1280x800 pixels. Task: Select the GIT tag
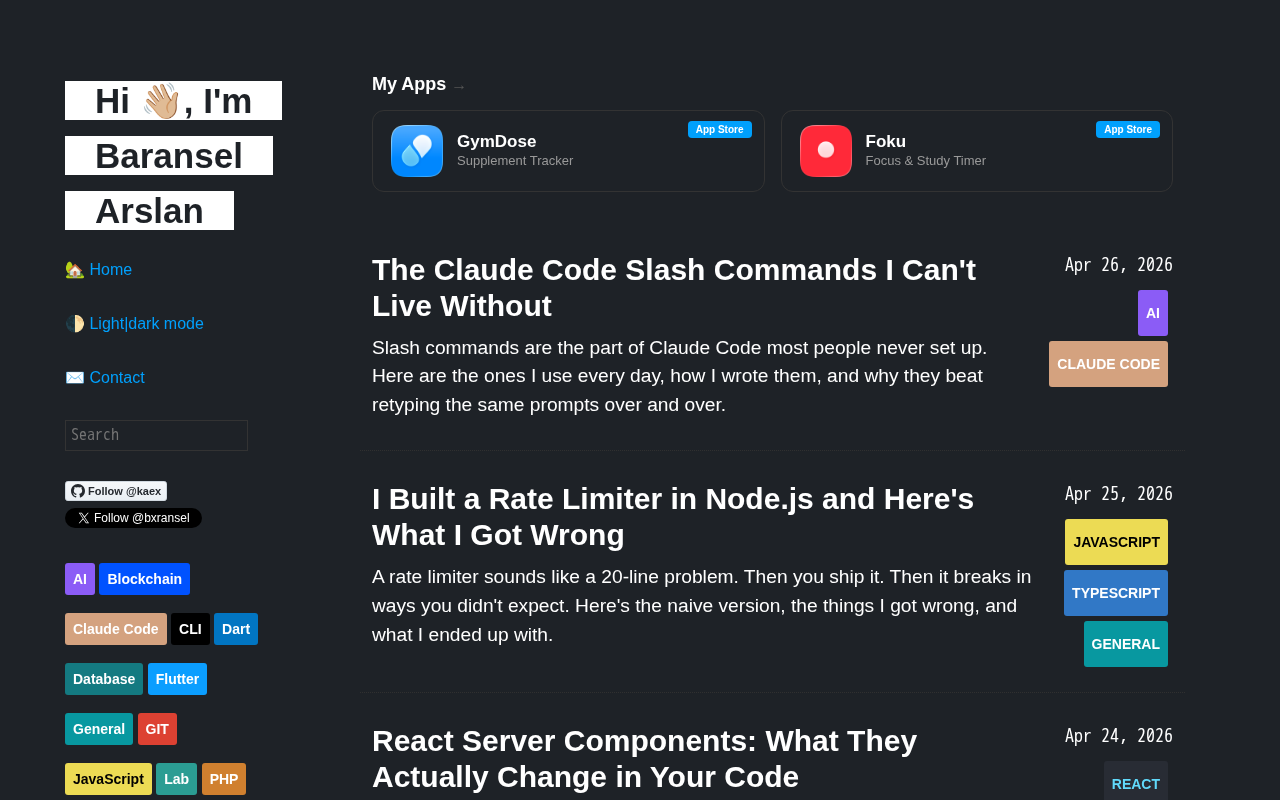coord(157,729)
